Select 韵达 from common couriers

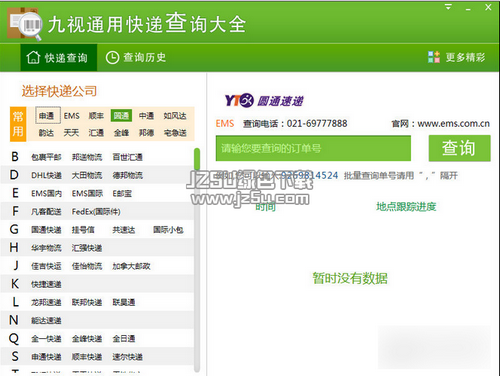click(46, 133)
